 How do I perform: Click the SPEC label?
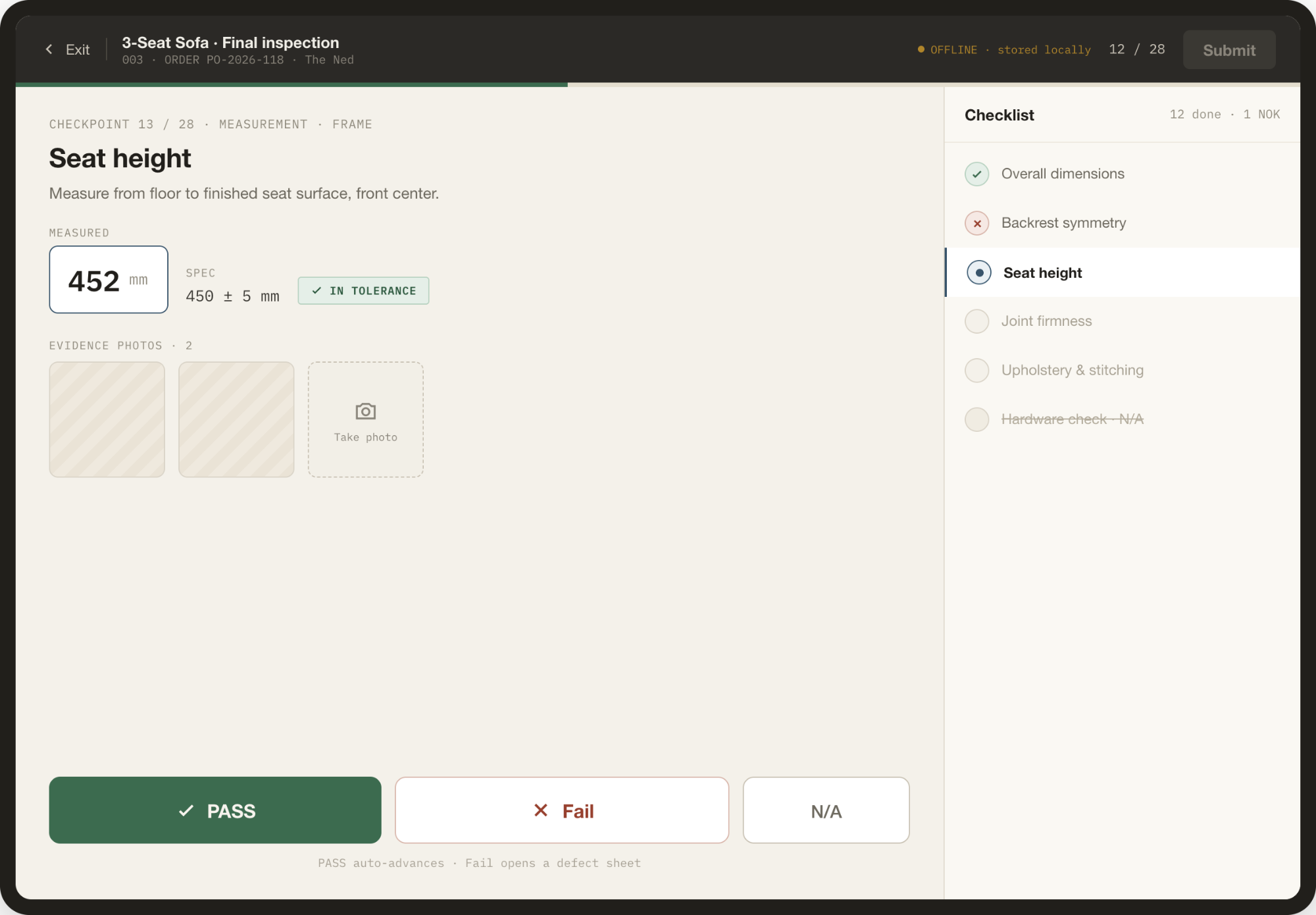point(201,273)
